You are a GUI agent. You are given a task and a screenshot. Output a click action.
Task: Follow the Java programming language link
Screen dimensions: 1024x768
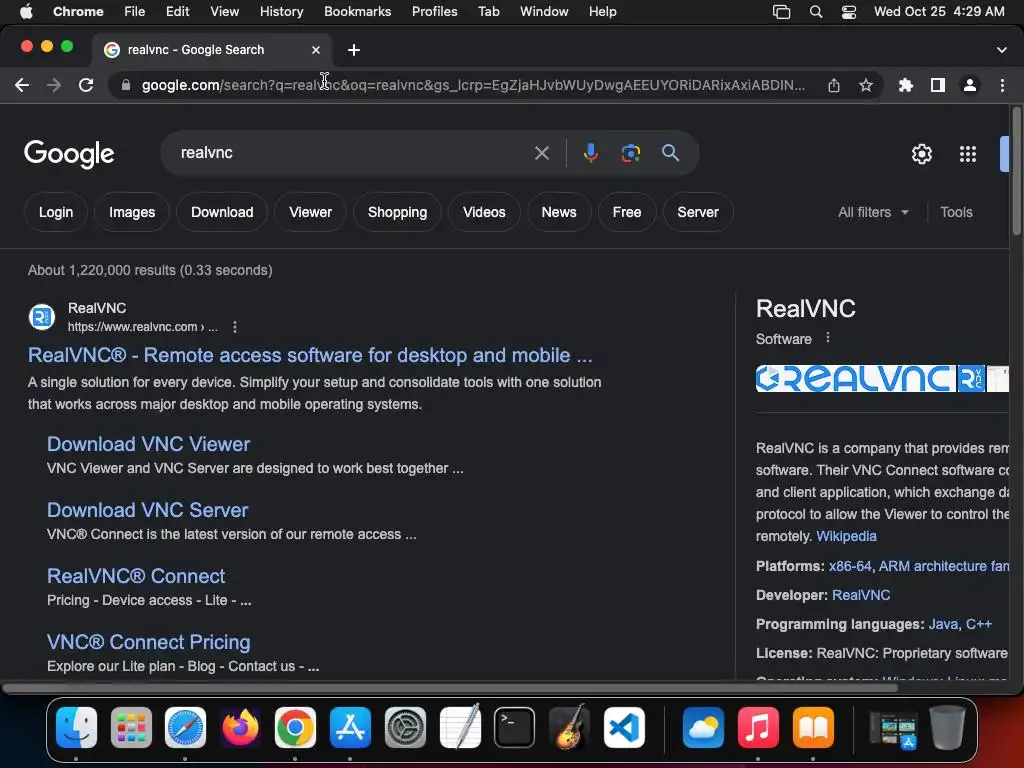(x=943, y=624)
